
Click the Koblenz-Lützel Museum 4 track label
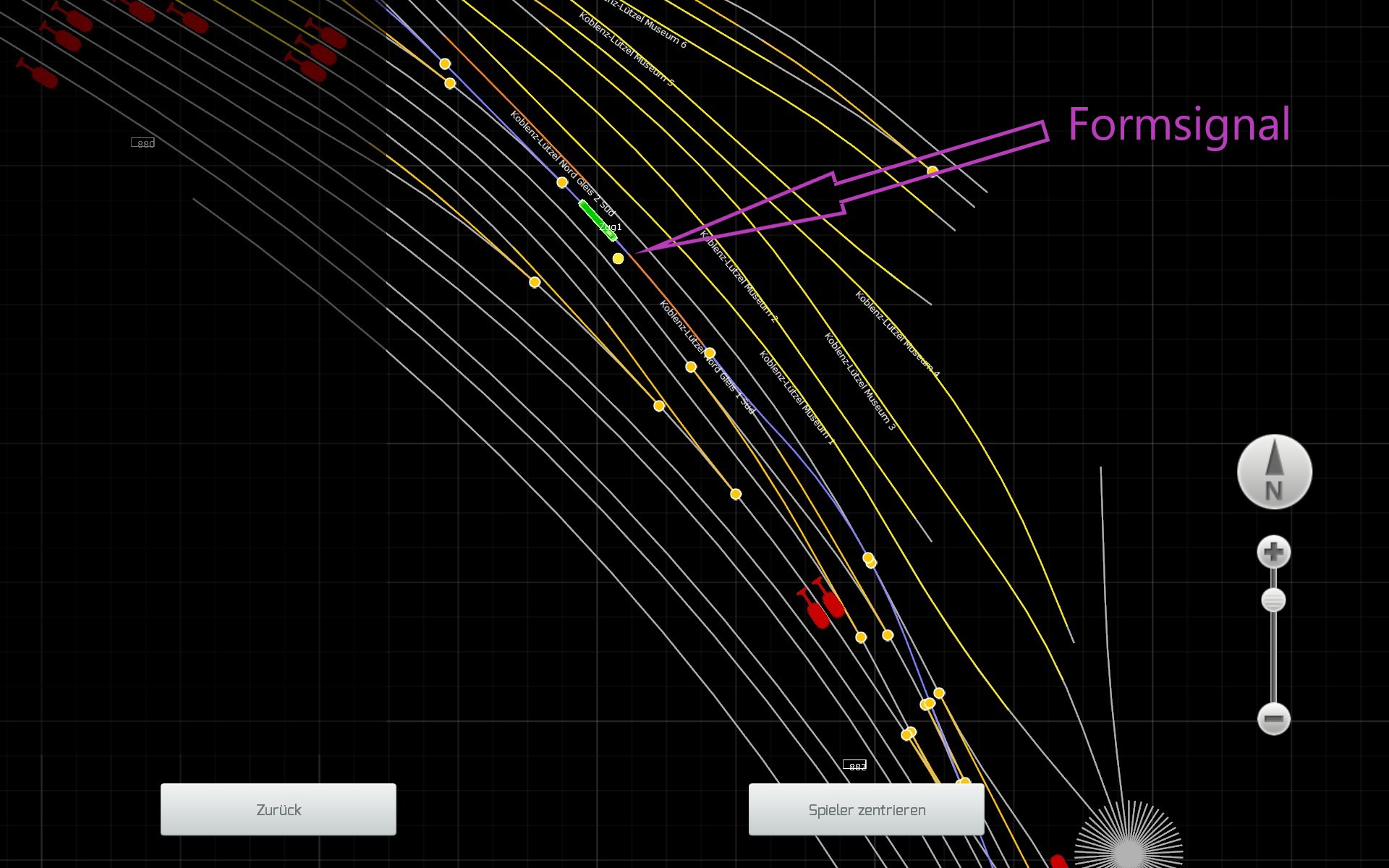coord(897,334)
